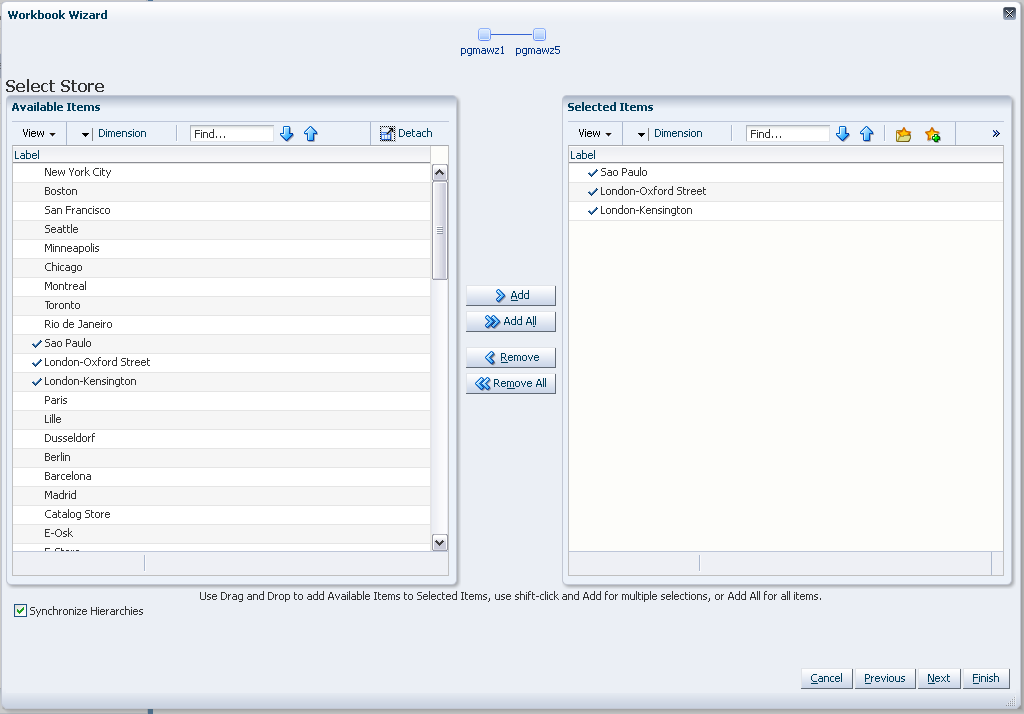Click Find Previous arrow in Available Items

[311, 134]
